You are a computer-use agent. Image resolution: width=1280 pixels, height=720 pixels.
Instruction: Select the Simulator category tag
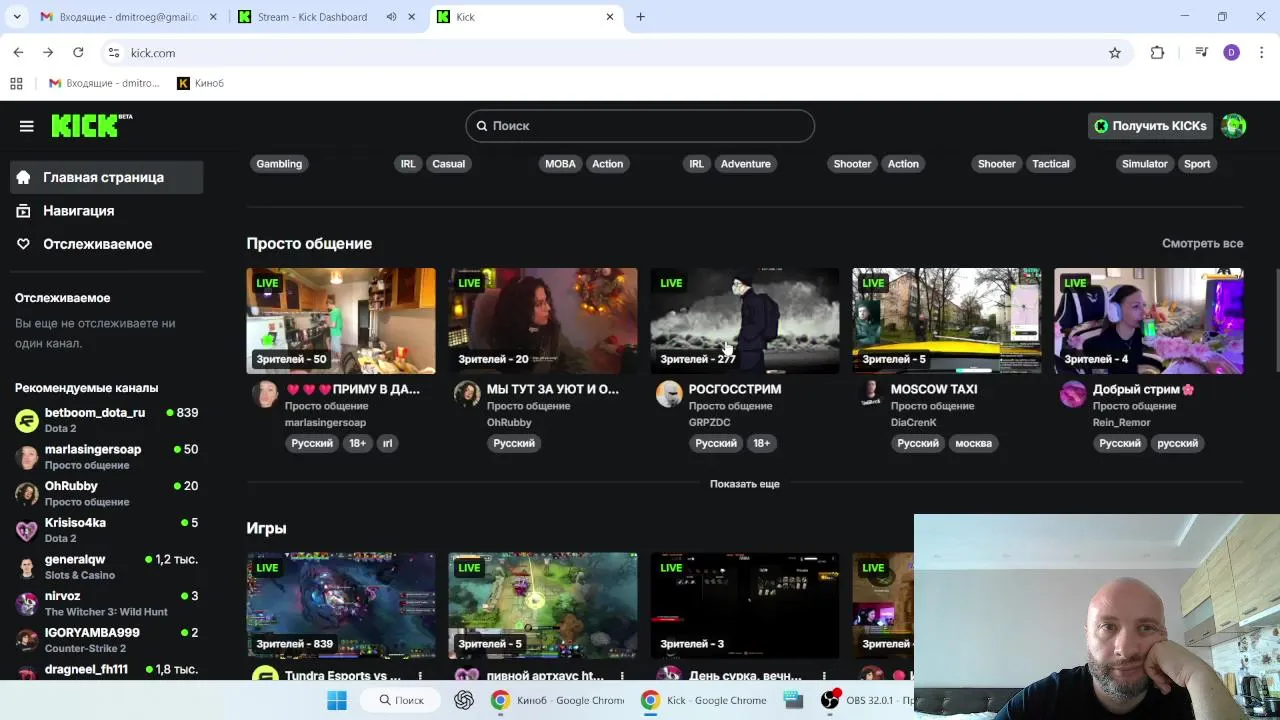[x=1144, y=164]
